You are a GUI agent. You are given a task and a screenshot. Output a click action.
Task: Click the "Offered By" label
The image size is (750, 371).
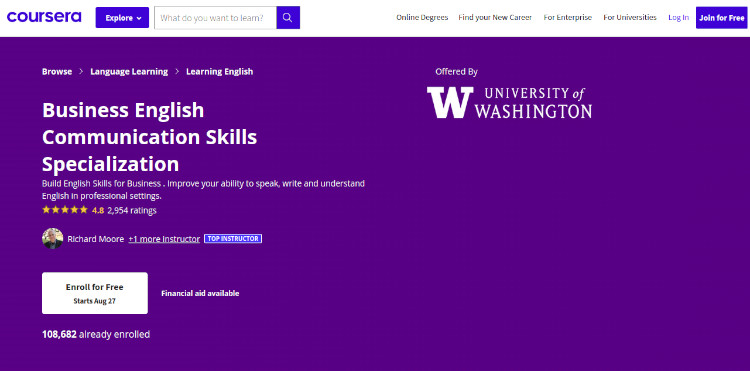456,72
